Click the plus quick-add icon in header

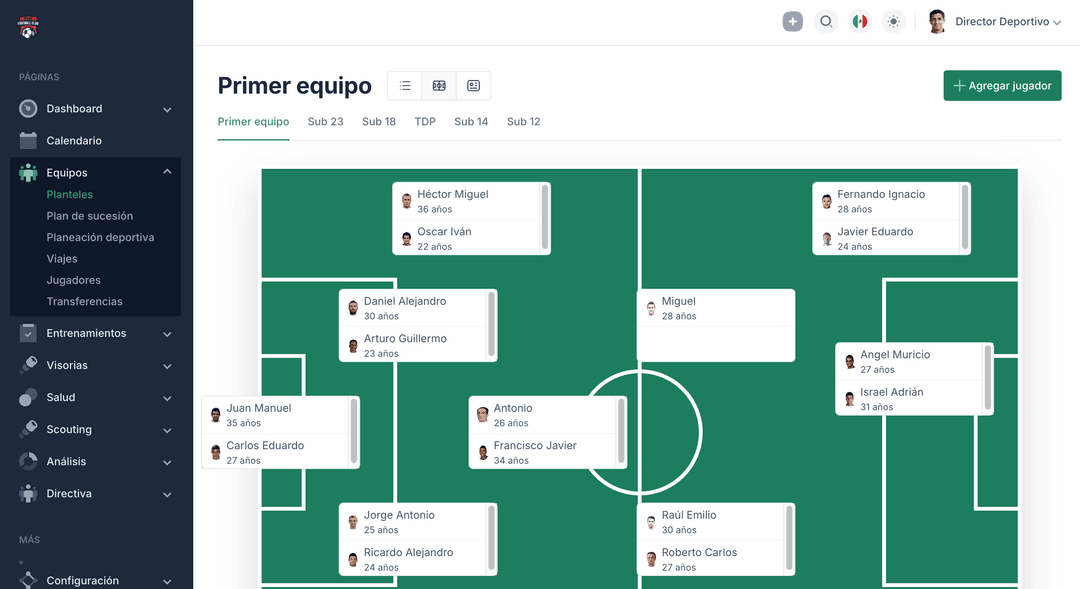(792, 21)
